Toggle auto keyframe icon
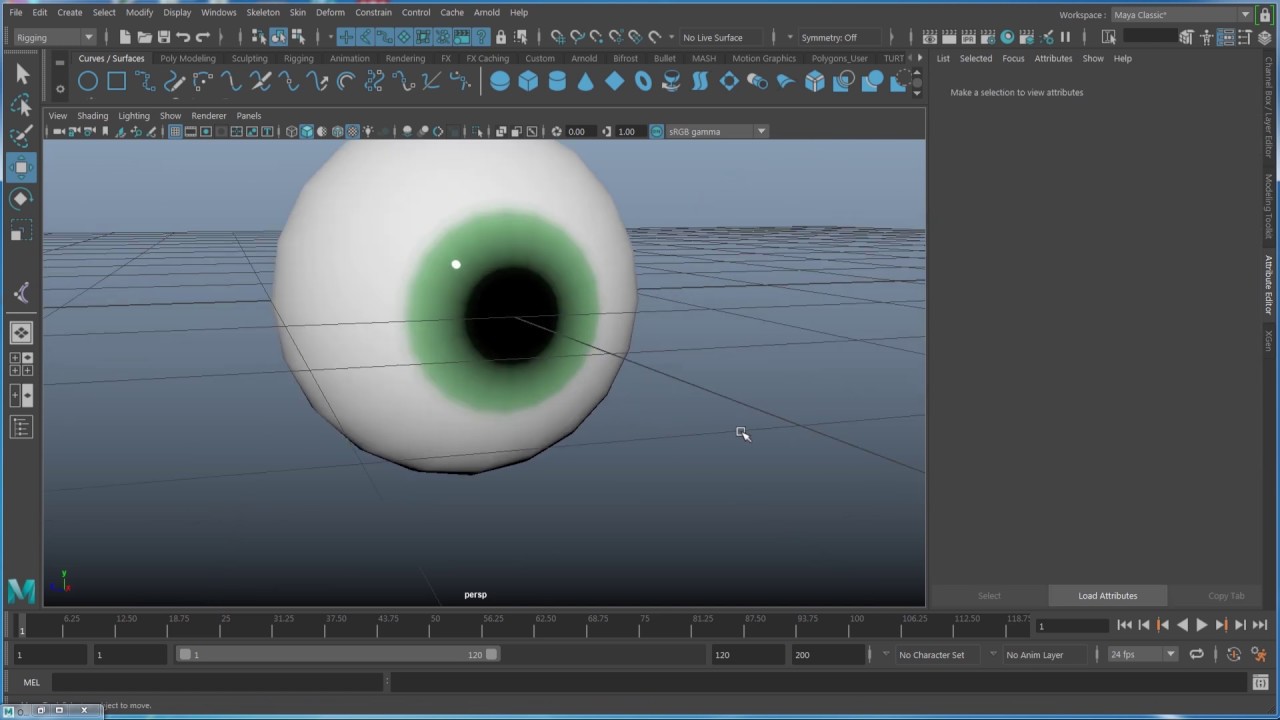Viewport: 1280px width, 720px height. click(x=1233, y=654)
